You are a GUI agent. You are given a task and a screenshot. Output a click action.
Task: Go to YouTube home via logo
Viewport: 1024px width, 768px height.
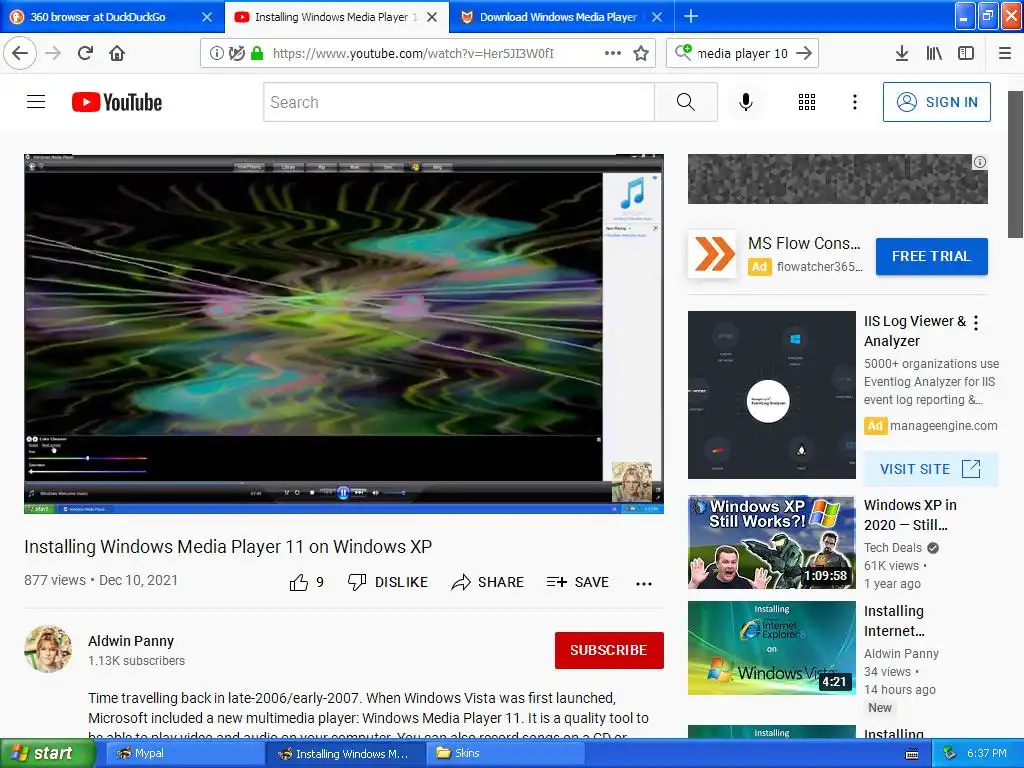pos(117,102)
